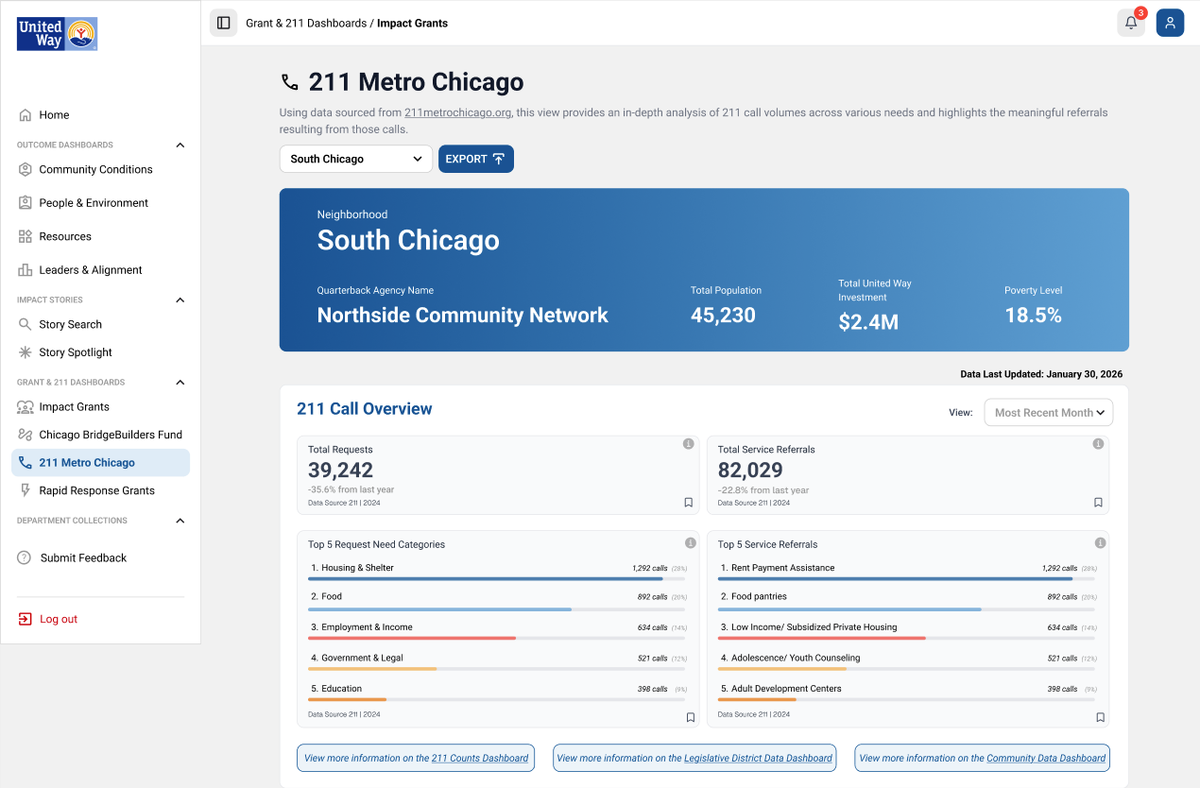Click the Impact Grants people icon
This screenshot has width=1200, height=788.
click(25, 407)
